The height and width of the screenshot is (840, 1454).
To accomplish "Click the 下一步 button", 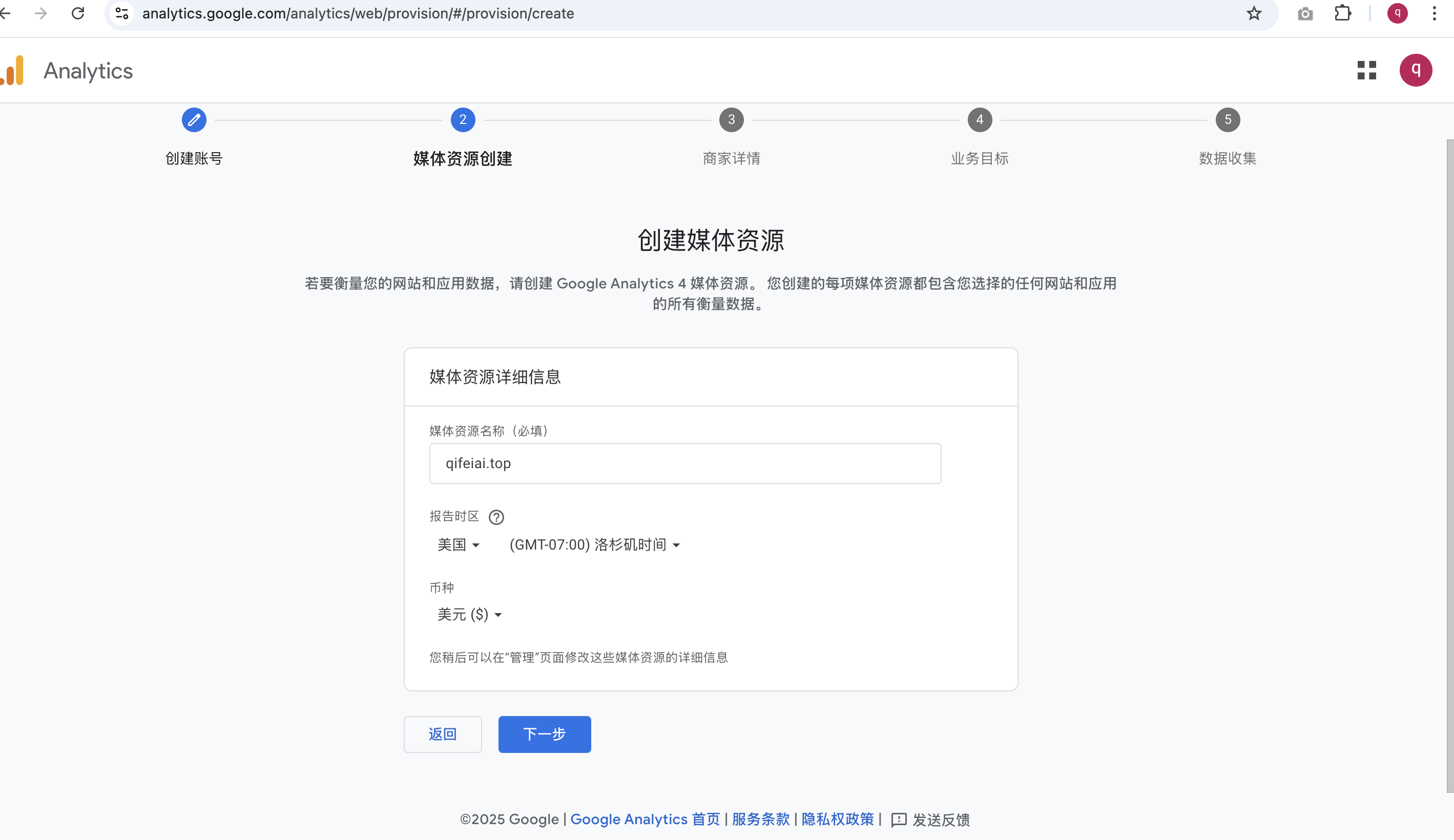I will pos(544,734).
